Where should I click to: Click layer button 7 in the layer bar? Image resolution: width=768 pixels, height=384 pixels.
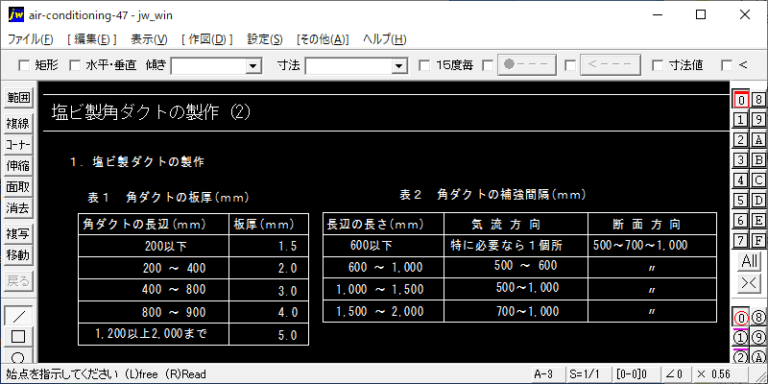(741, 240)
